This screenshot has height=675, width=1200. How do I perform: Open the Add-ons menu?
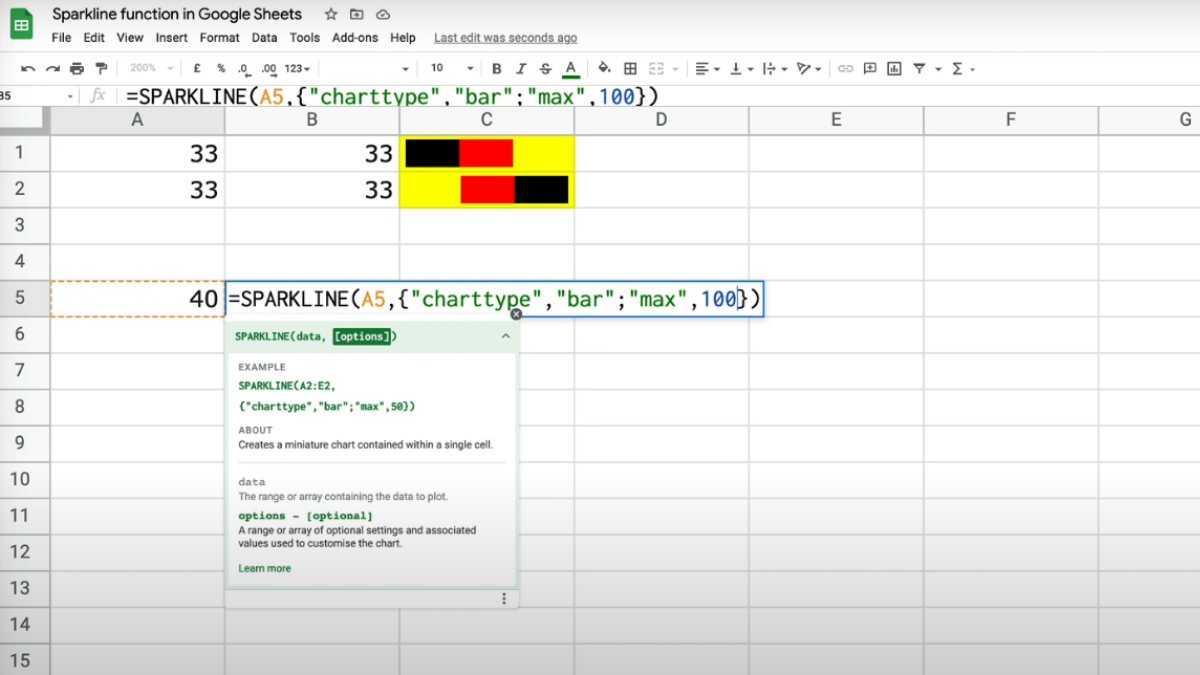pos(355,37)
